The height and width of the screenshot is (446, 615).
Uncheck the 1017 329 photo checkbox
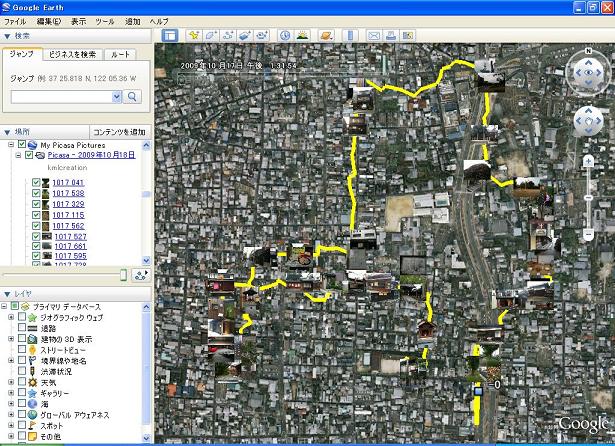36,204
